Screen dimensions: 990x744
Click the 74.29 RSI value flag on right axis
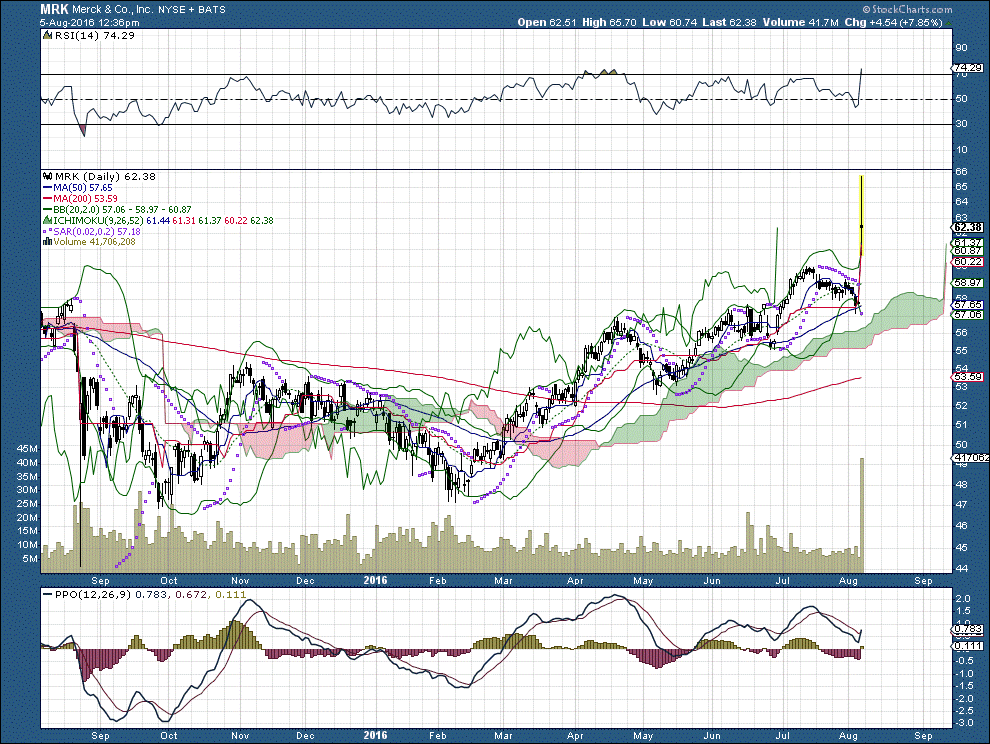[967, 68]
